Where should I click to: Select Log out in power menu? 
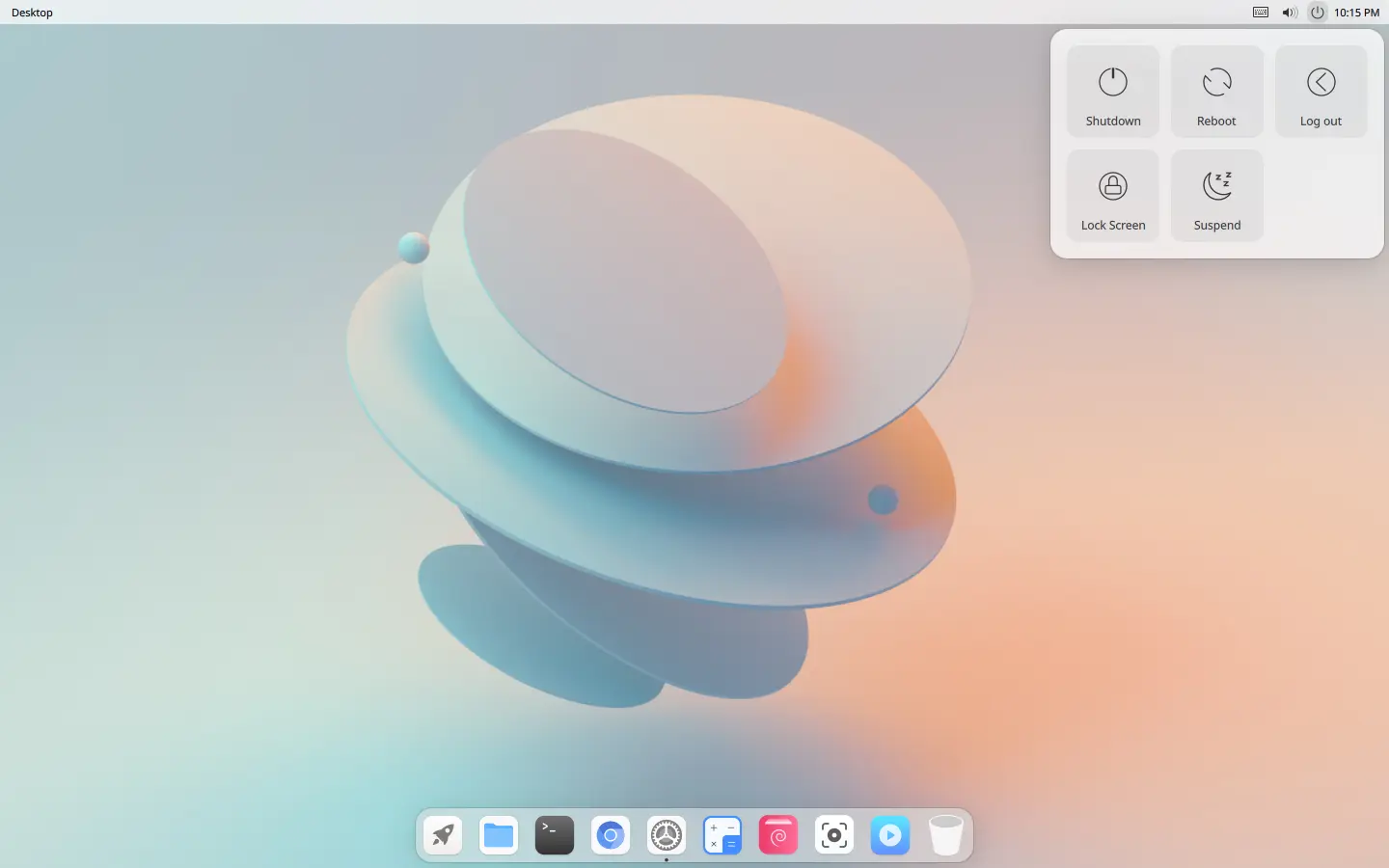pos(1321,93)
